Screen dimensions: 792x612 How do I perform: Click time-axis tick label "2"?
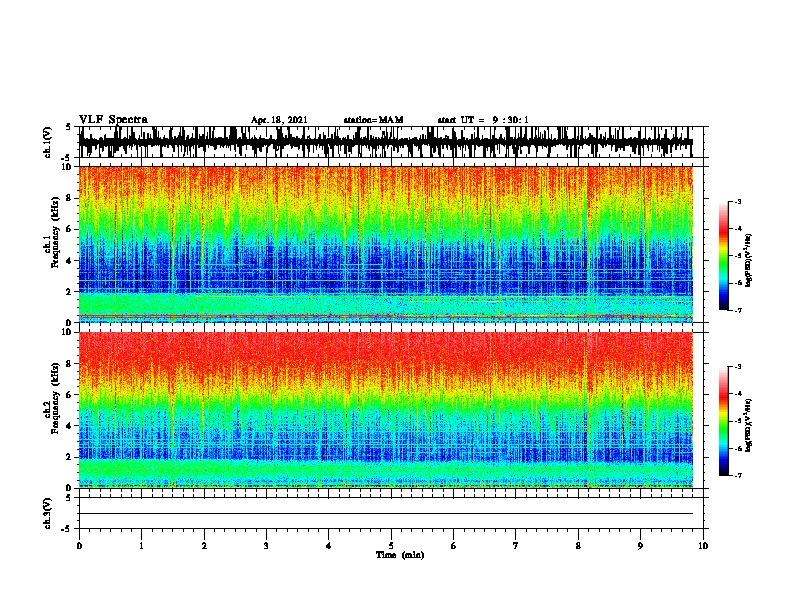[x=204, y=546]
